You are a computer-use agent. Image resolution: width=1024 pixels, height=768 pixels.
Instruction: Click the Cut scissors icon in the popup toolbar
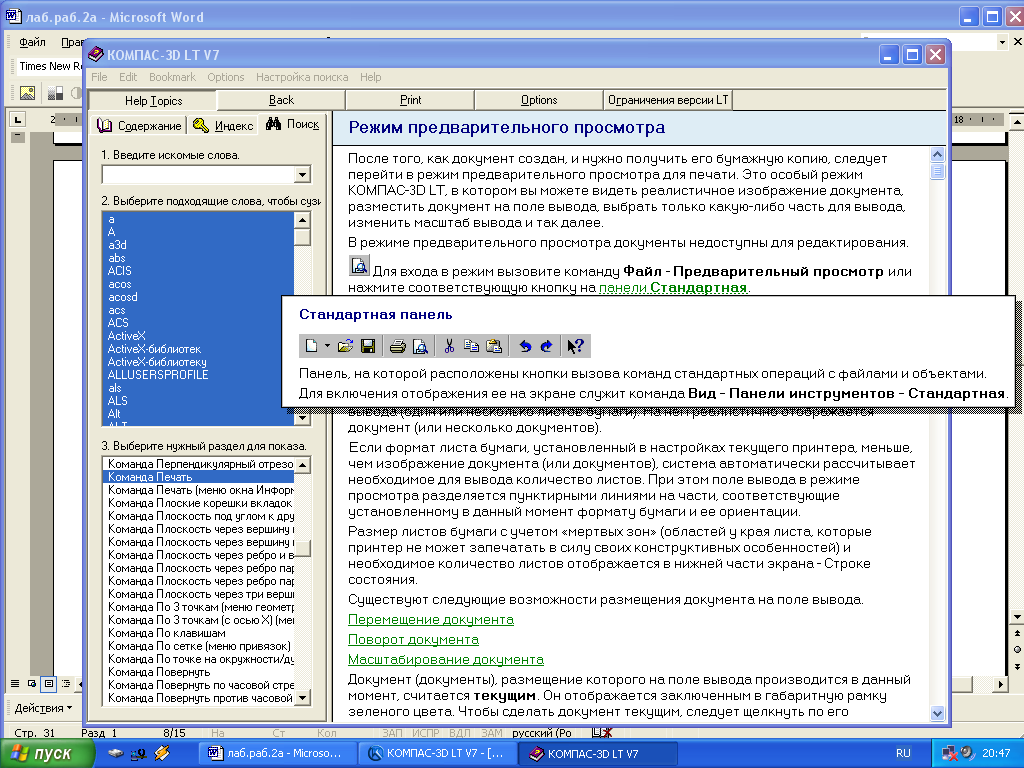tap(449, 346)
